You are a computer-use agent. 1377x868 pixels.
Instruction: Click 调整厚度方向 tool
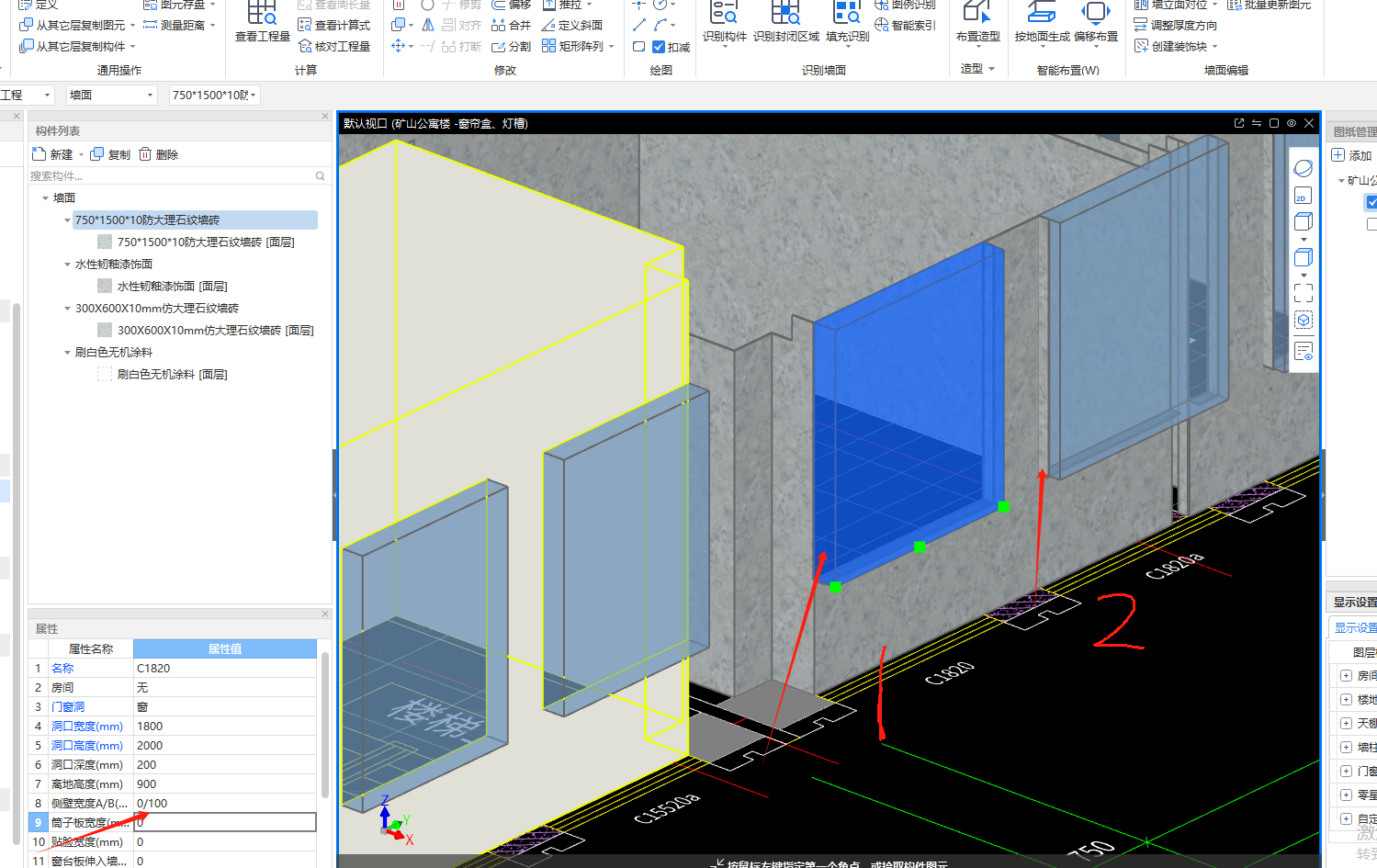(1176, 25)
